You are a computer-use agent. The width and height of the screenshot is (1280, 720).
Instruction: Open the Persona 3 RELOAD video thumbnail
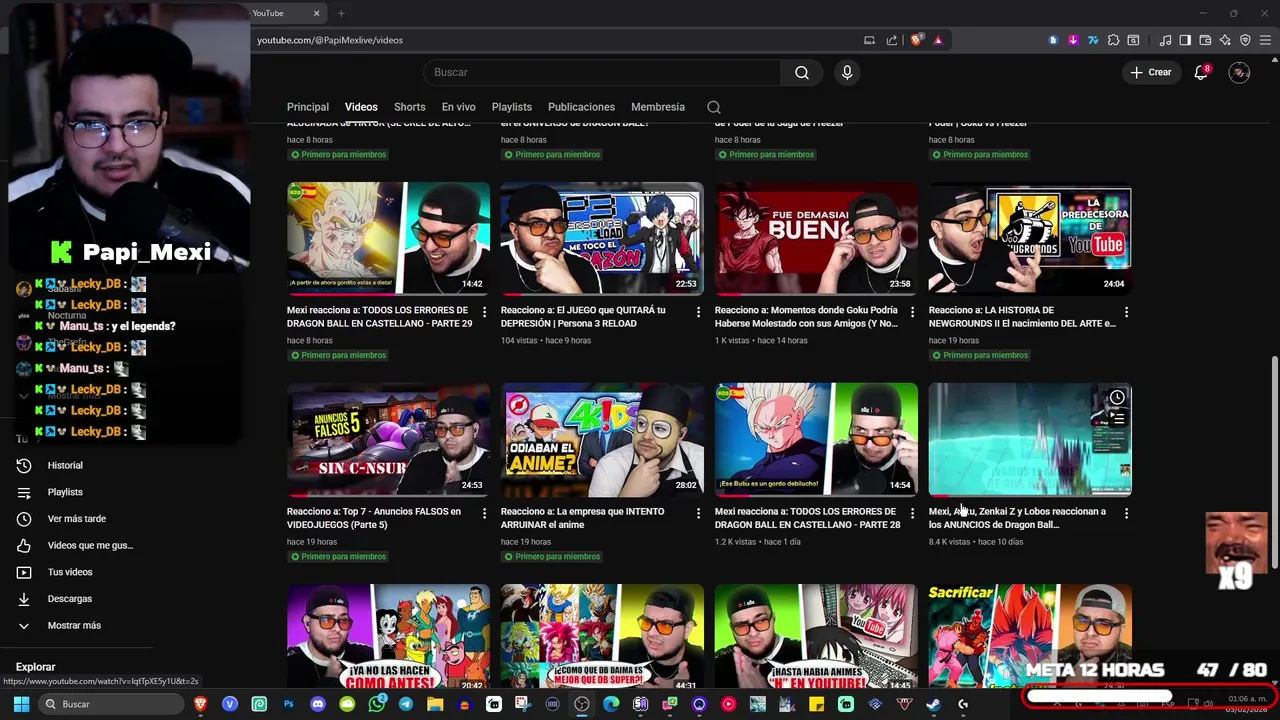(x=602, y=238)
